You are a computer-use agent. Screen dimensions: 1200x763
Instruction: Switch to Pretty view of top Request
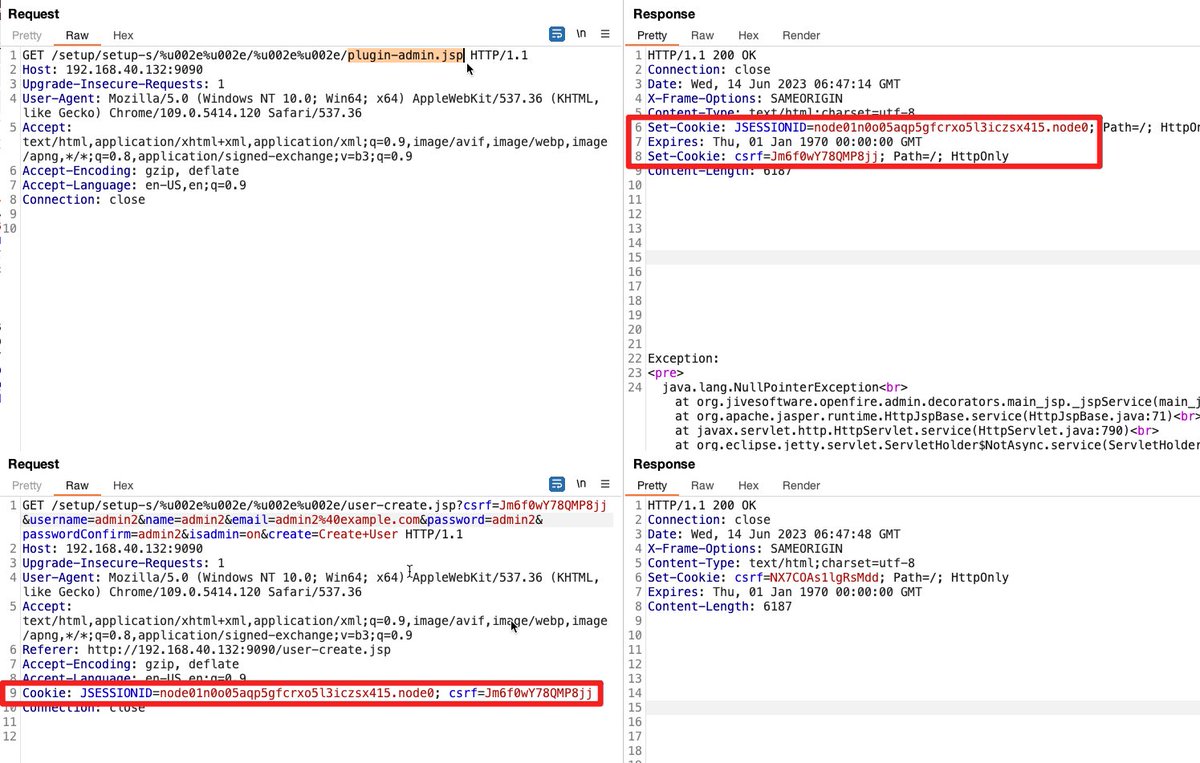pos(26,35)
